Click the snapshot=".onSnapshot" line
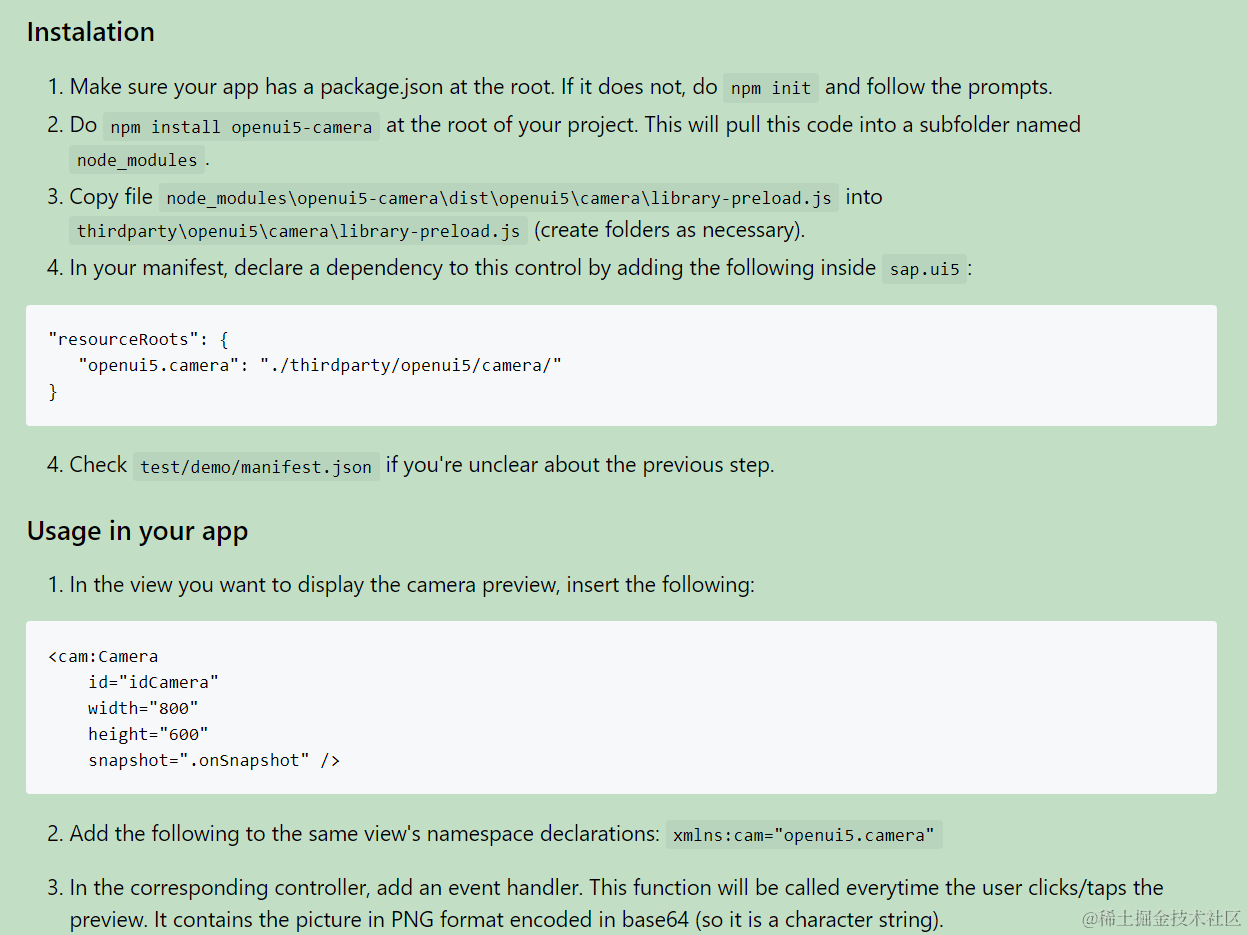Viewport: 1248px width, 935px height. click(x=214, y=760)
